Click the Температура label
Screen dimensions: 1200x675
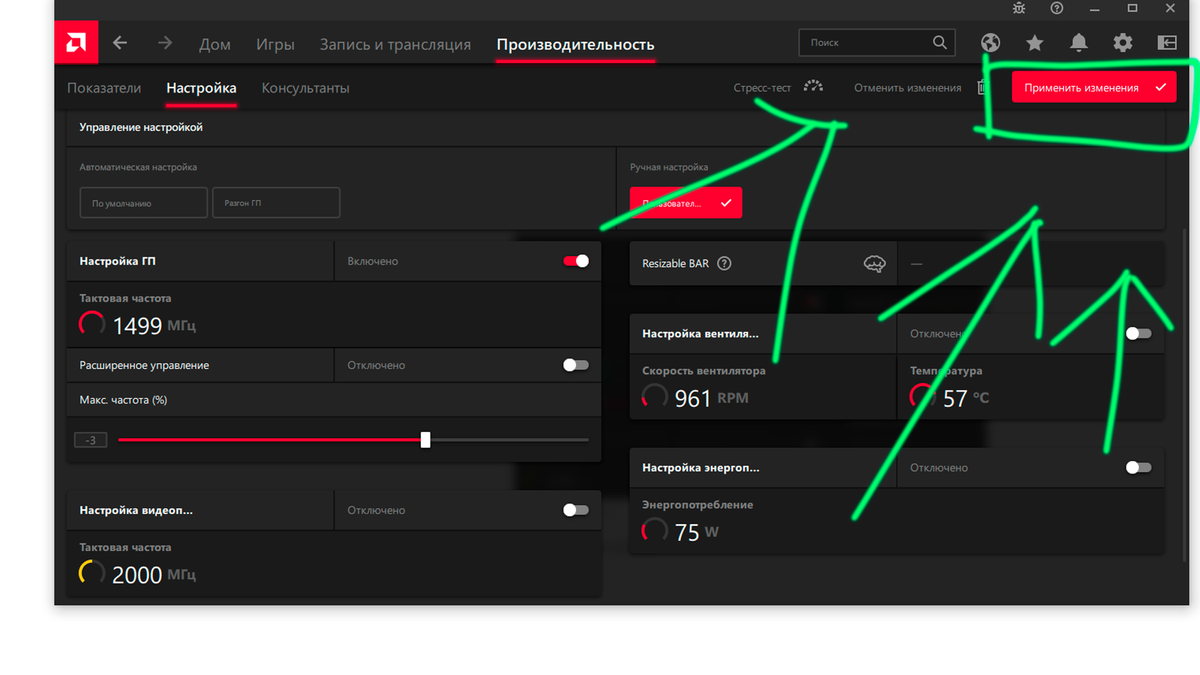point(946,371)
